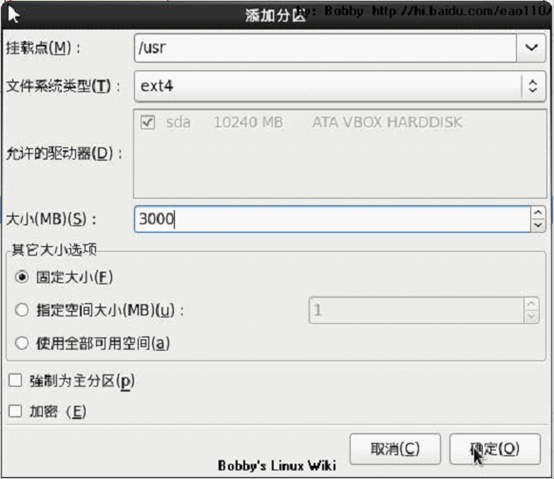
Task: Click the 允许的驱动器(D) label
Action: pos(64,153)
